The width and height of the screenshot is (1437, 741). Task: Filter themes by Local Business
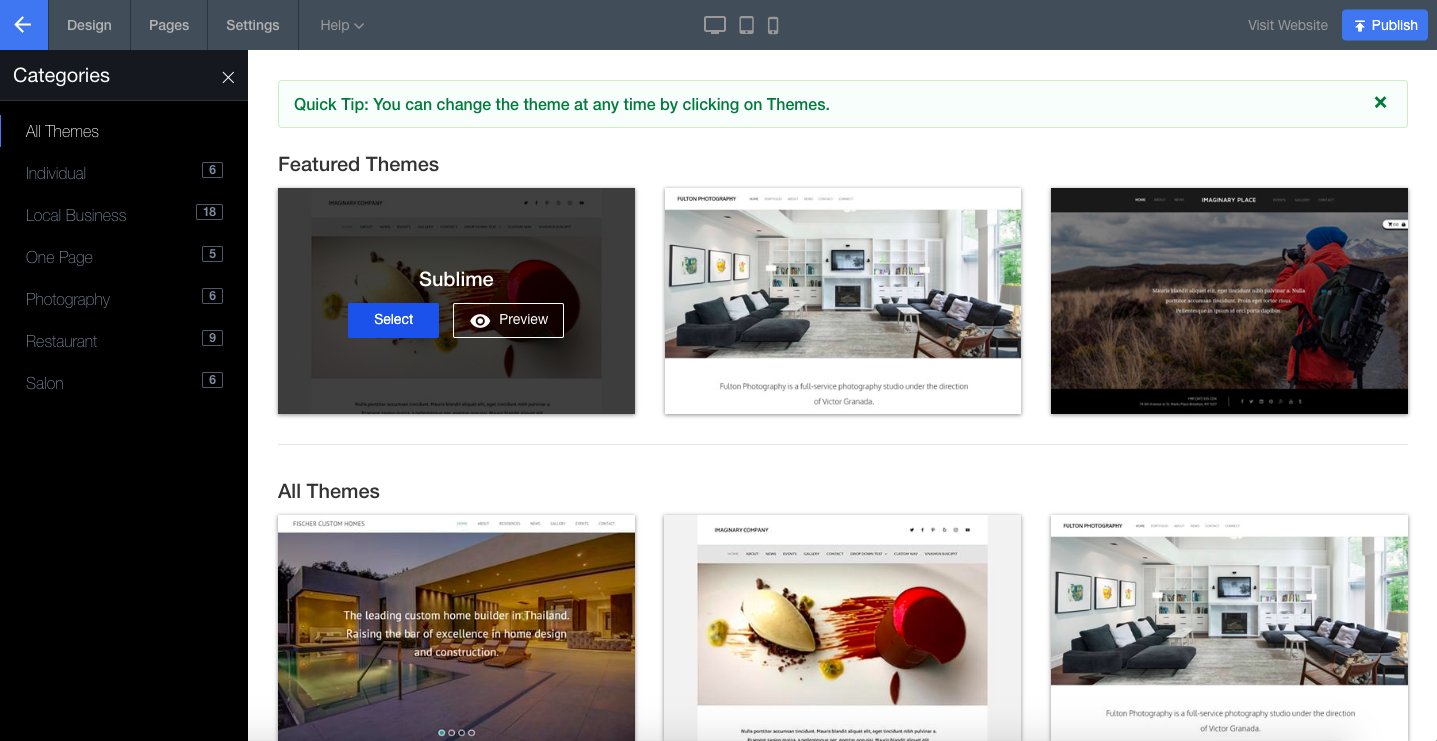click(x=76, y=215)
